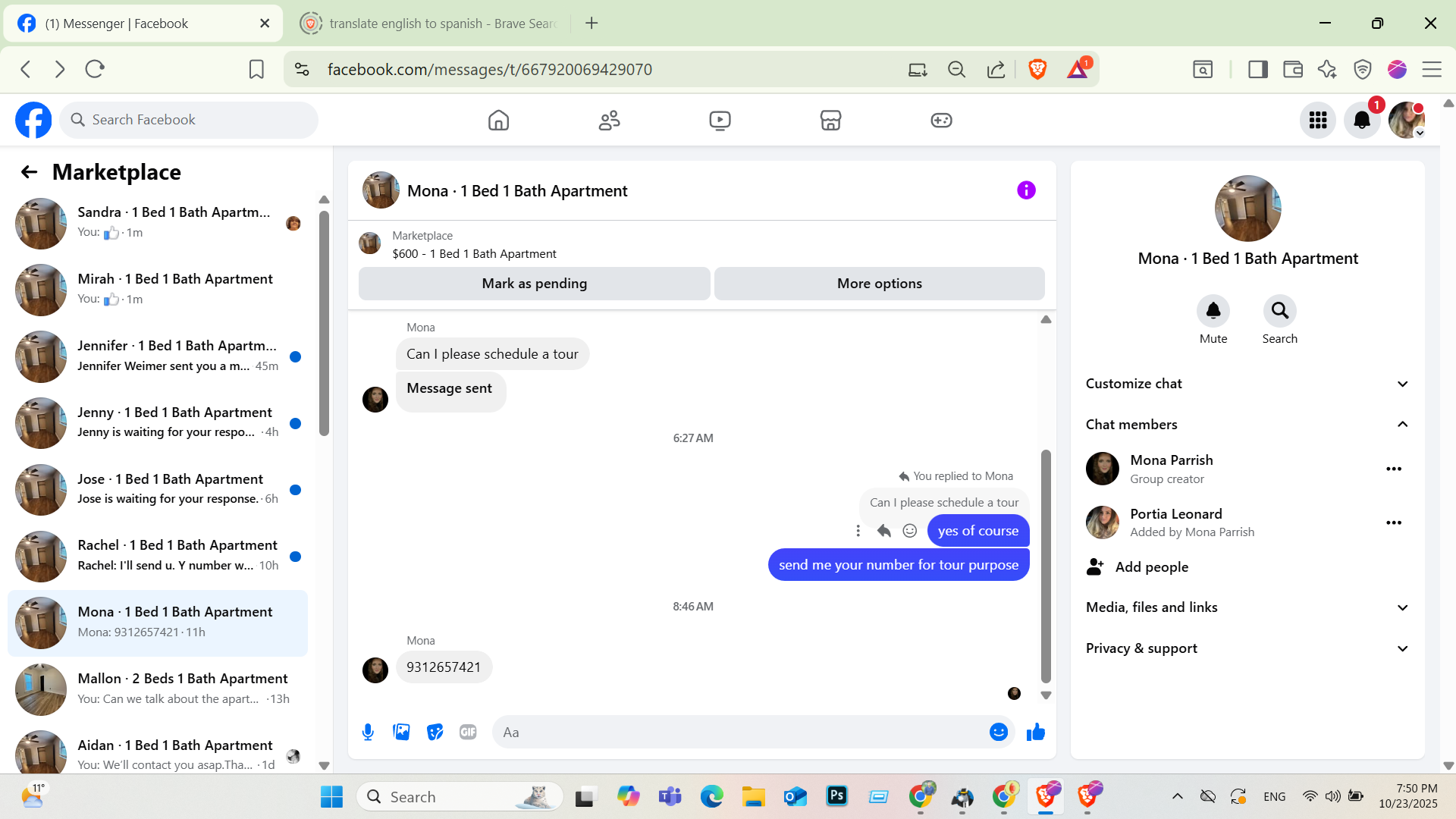Attach a photo using image icon
Viewport: 1456px width, 819px height.
(x=401, y=732)
